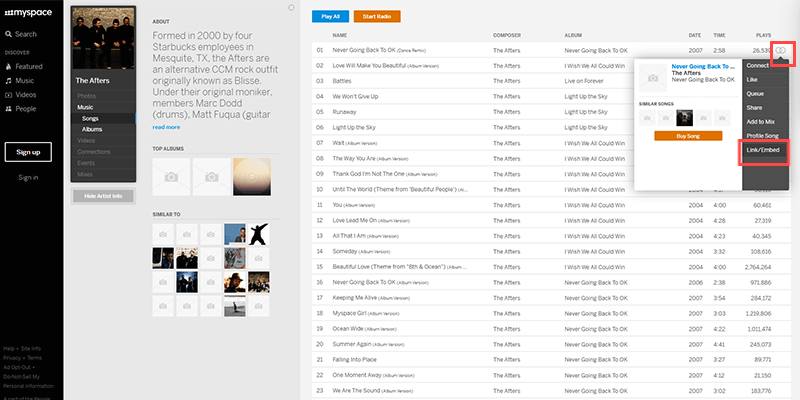Open the People section
The width and height of the screenshot is (800, 400).
coord(20,109)
